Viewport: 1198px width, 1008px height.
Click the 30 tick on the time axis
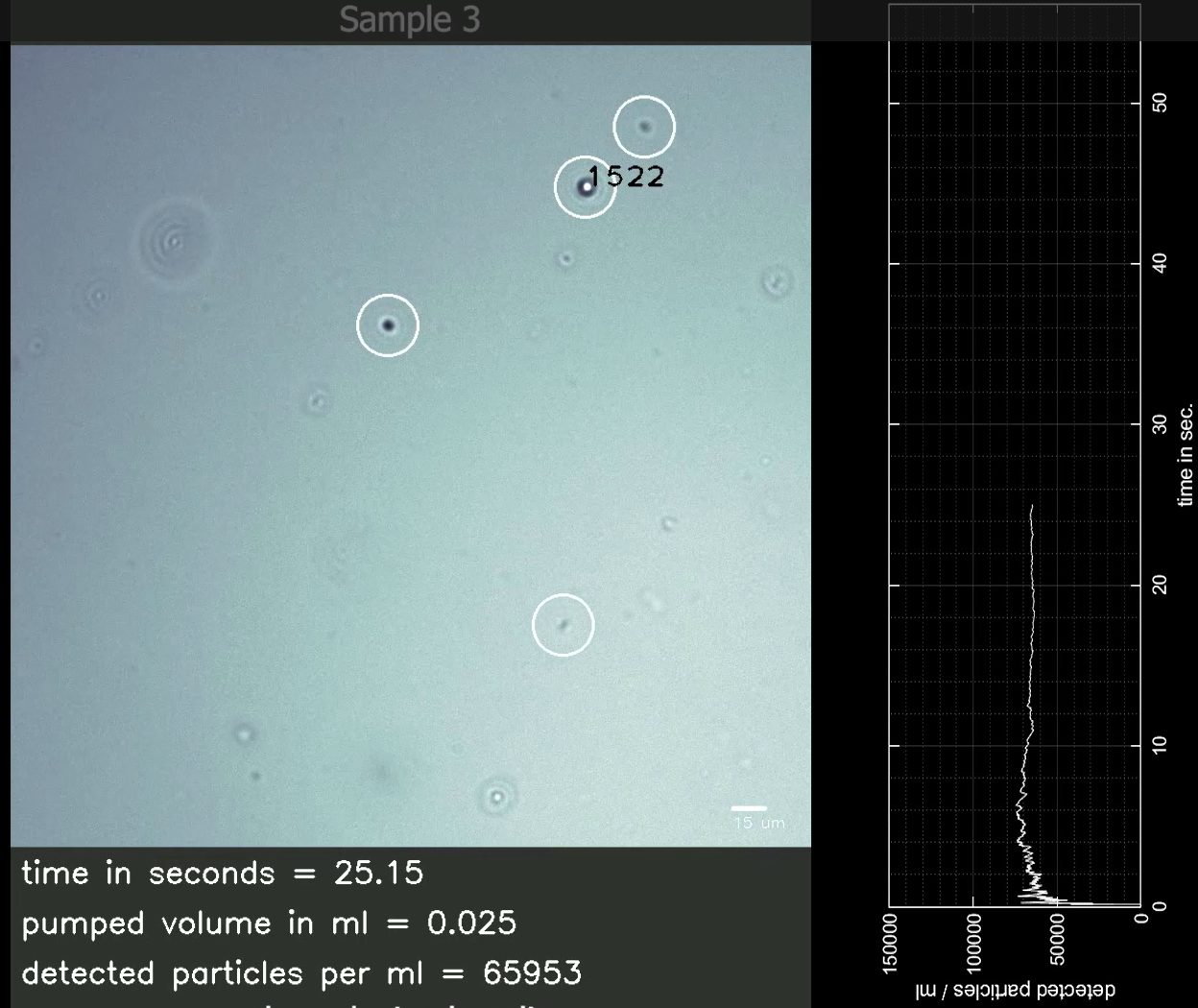pos(1160,424)
